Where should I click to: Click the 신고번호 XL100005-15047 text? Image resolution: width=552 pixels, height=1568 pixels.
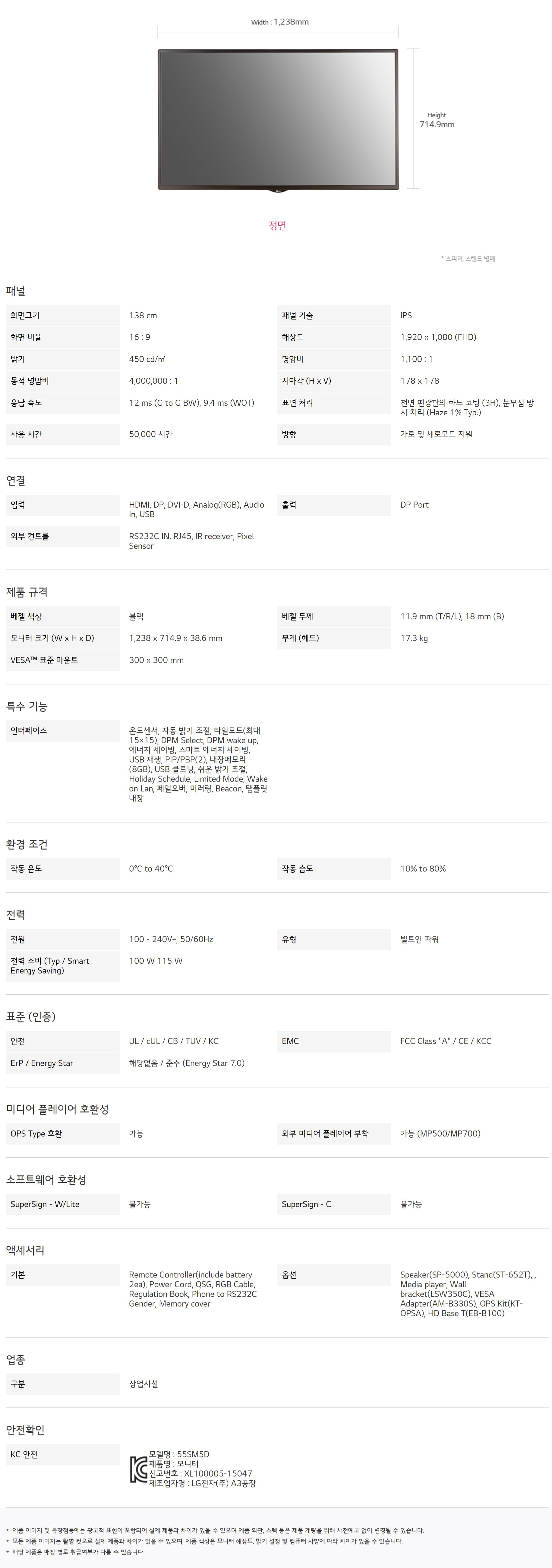point(200,1474)
